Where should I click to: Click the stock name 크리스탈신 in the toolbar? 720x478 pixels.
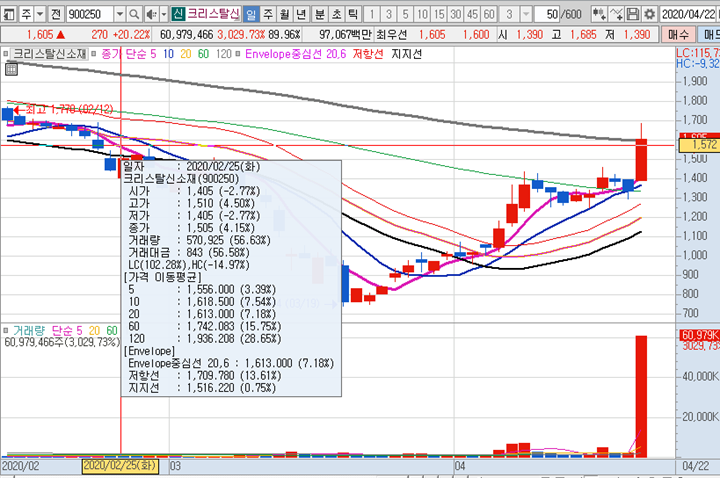tap(213, 14)
